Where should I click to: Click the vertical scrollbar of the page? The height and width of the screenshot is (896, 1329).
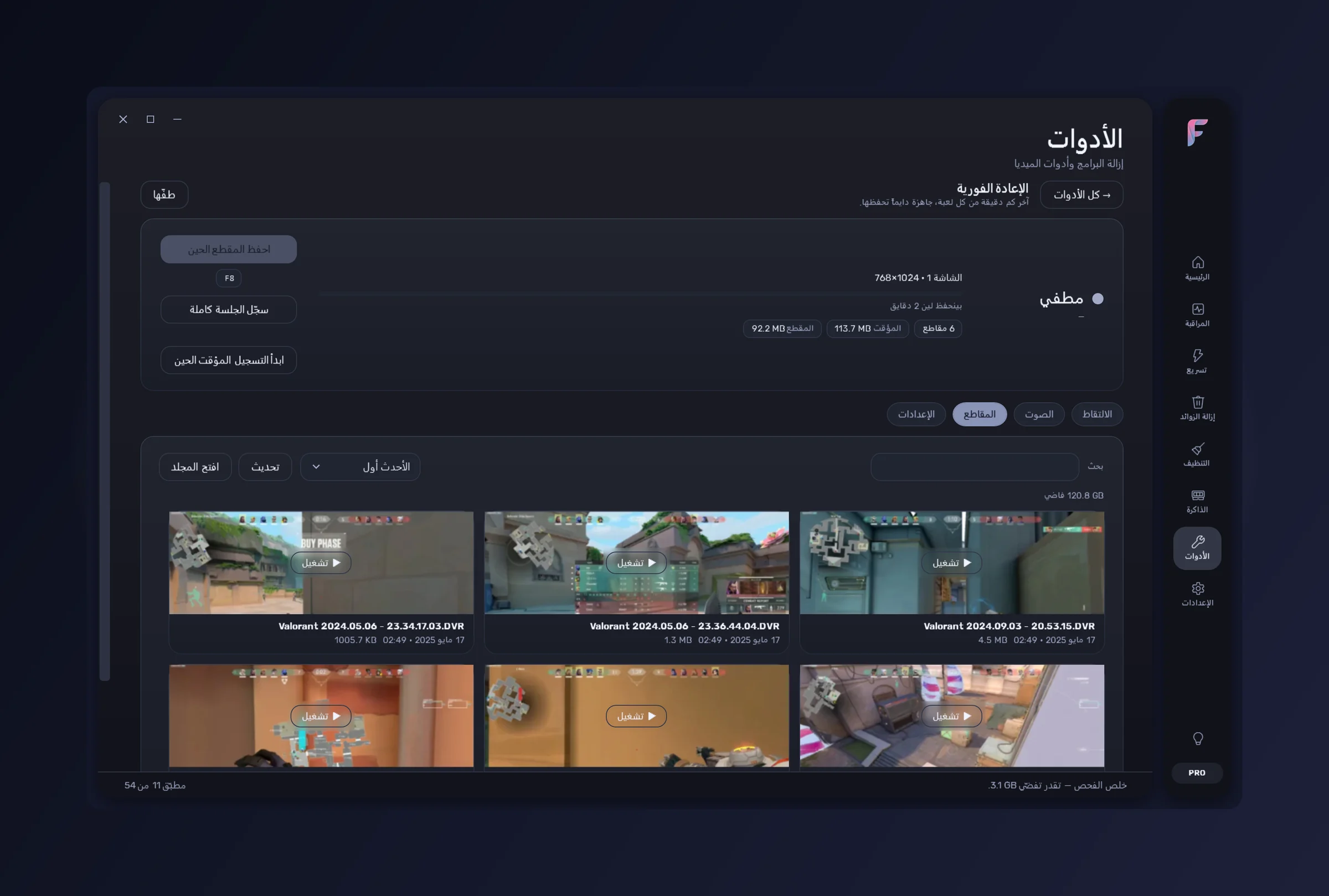tap(105, 431)
